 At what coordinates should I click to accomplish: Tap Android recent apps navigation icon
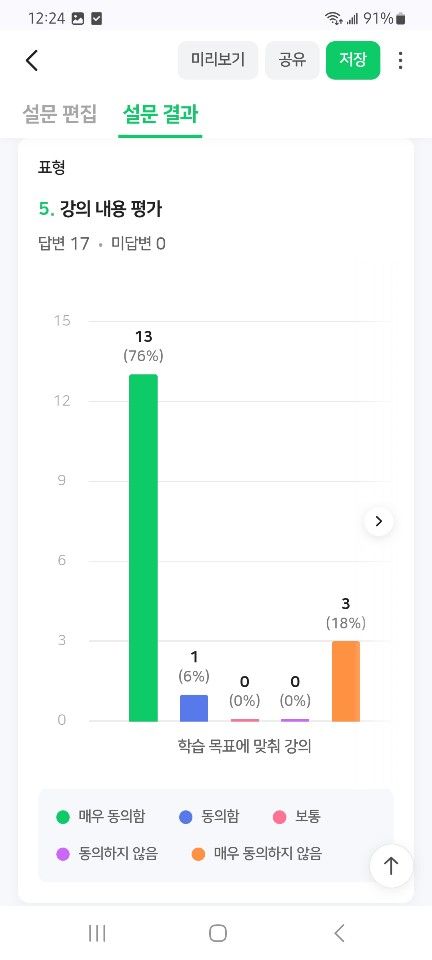point(97,933)
